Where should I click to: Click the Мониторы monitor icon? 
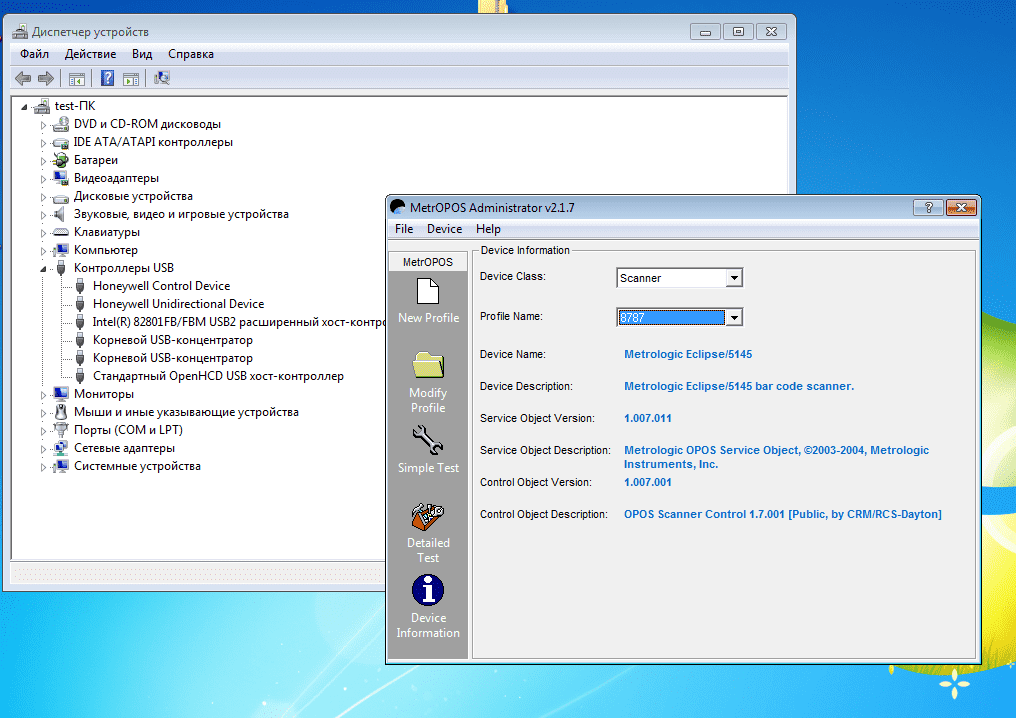[61, 394]
